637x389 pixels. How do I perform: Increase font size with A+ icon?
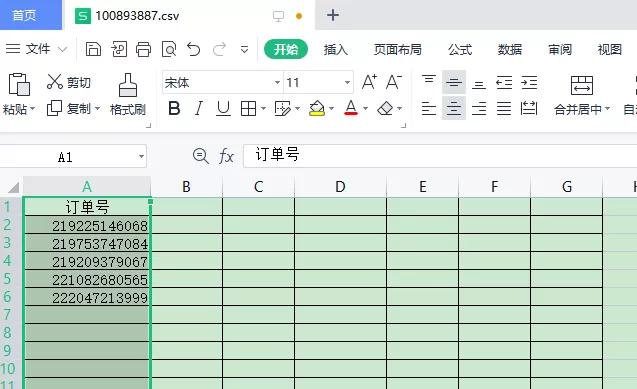tap(369, 82)
